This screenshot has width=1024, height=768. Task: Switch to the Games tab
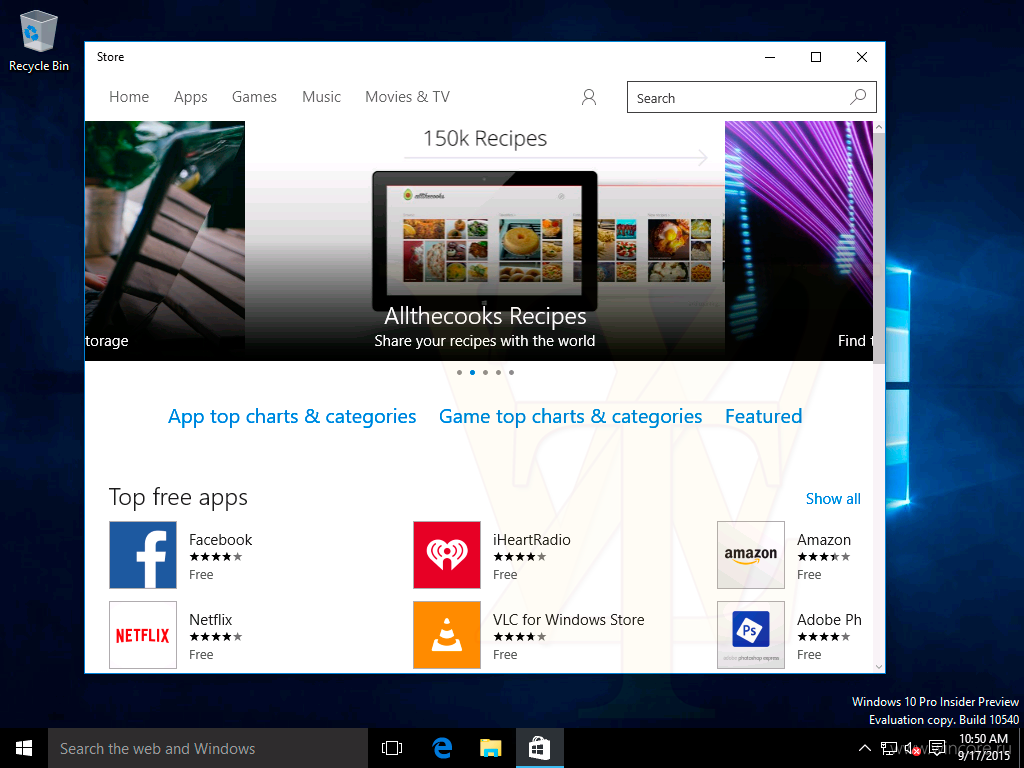point(254,97)
